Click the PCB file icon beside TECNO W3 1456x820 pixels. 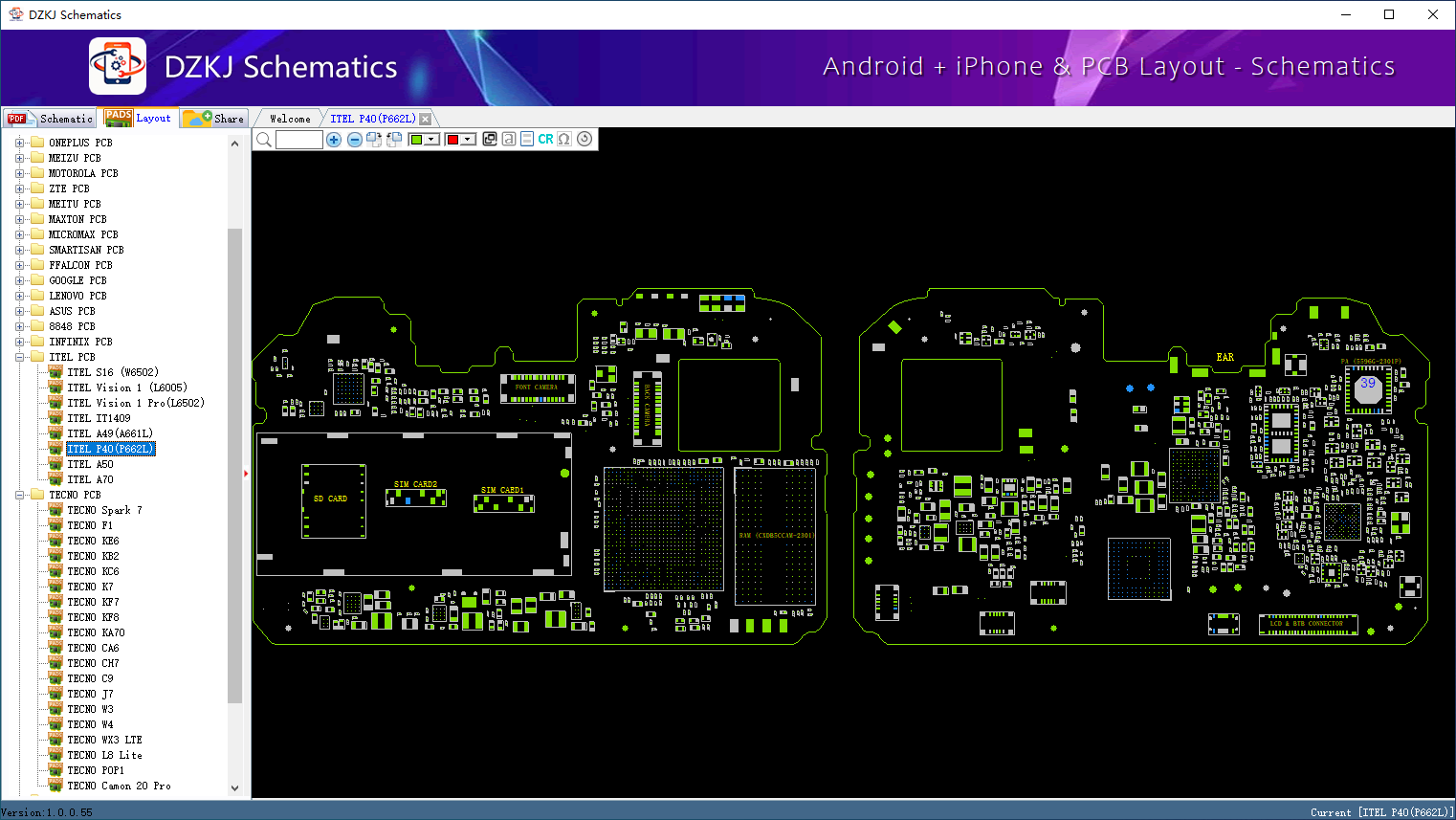[55, 709]
